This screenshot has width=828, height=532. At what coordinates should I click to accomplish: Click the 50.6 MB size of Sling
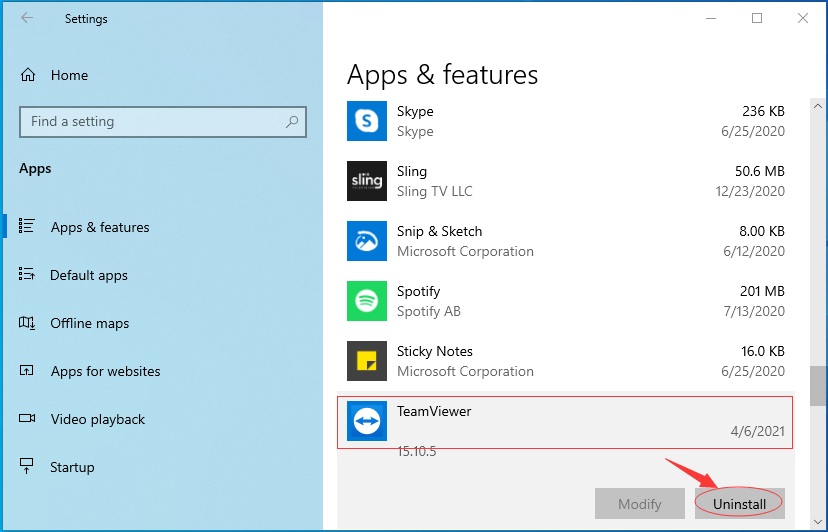point(759,171)
